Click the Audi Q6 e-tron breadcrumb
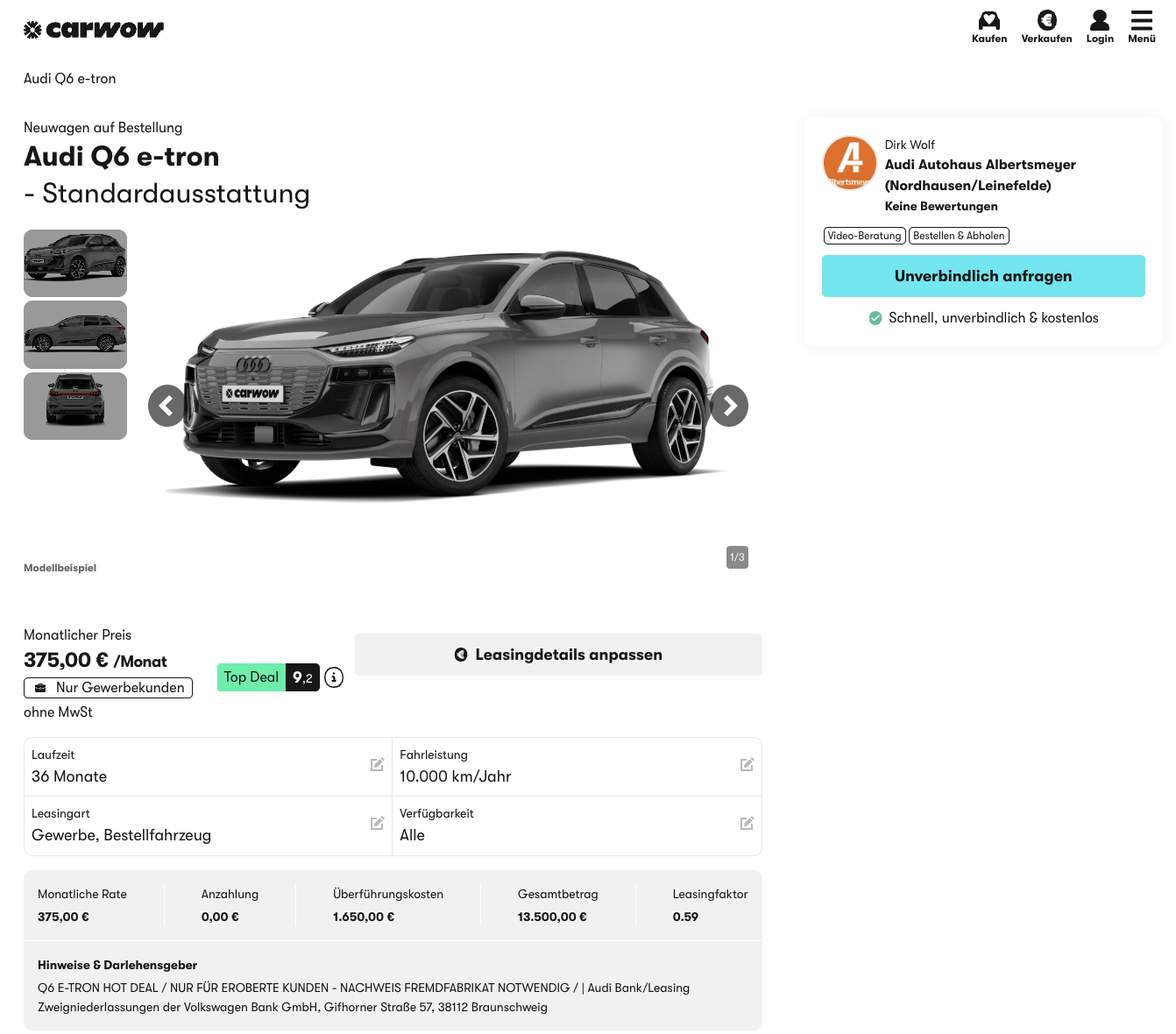This screenshot has height=1034, width=1176. [x=70, y=79]
